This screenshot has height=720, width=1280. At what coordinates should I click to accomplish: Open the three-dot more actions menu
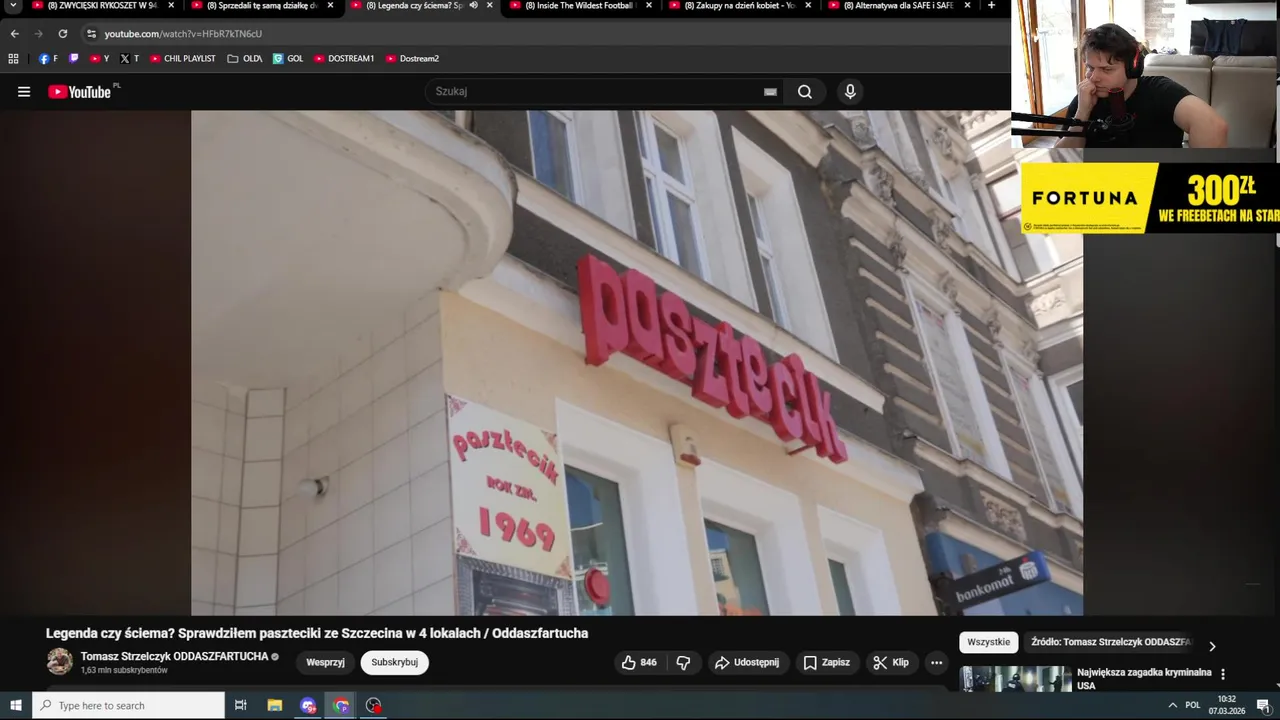[936, 662]
